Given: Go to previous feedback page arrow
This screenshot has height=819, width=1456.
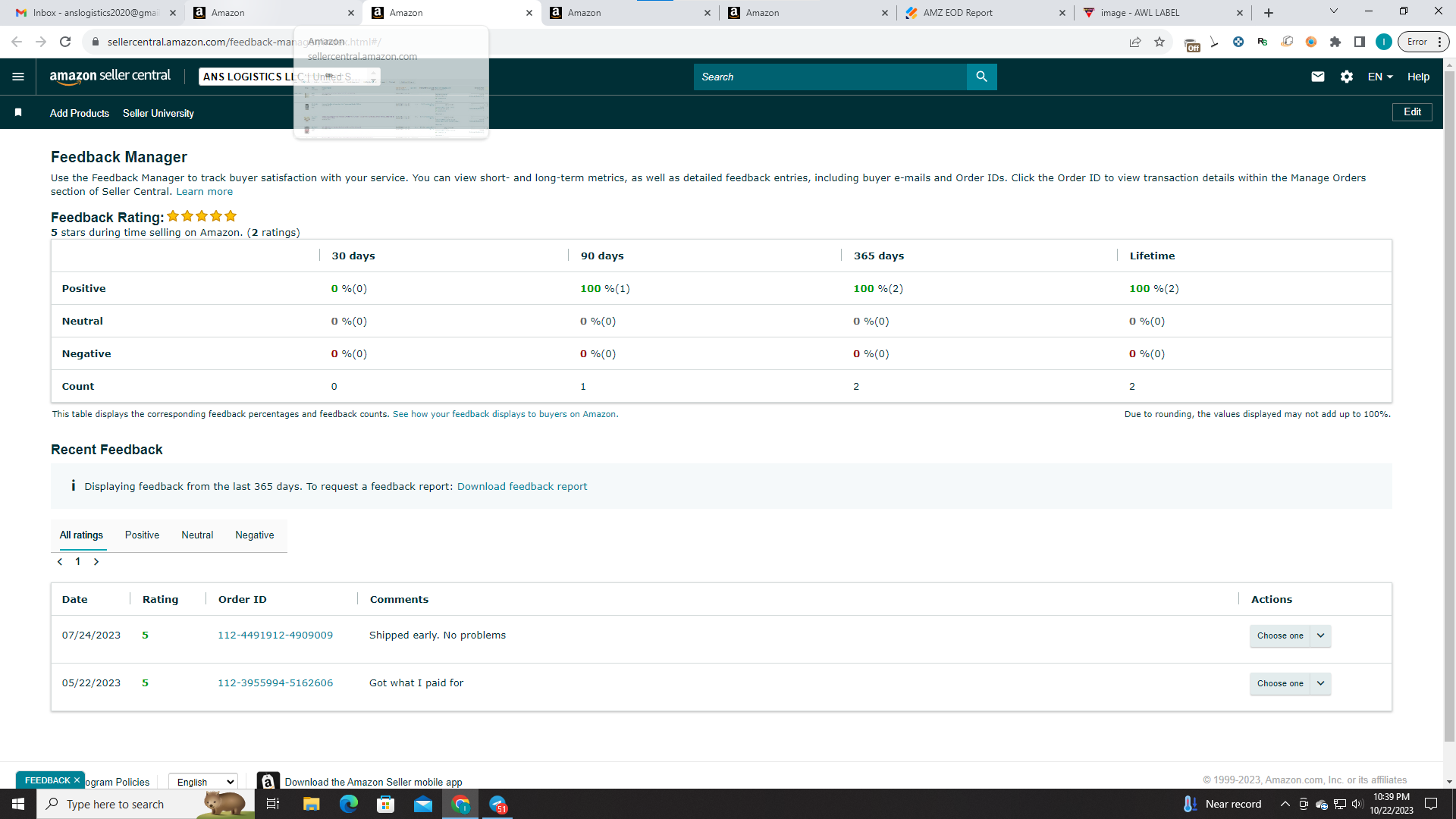Looking at the screenshot, I should (60, 562).
